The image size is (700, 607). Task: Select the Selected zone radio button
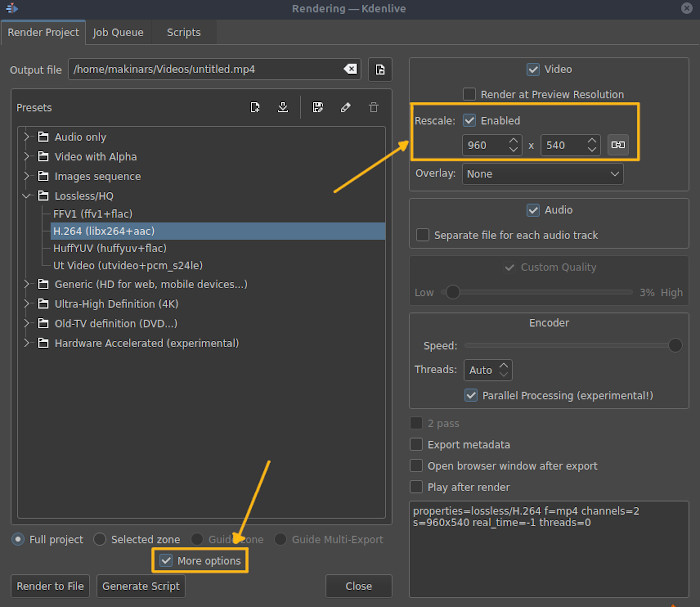[x=100, y=539]
